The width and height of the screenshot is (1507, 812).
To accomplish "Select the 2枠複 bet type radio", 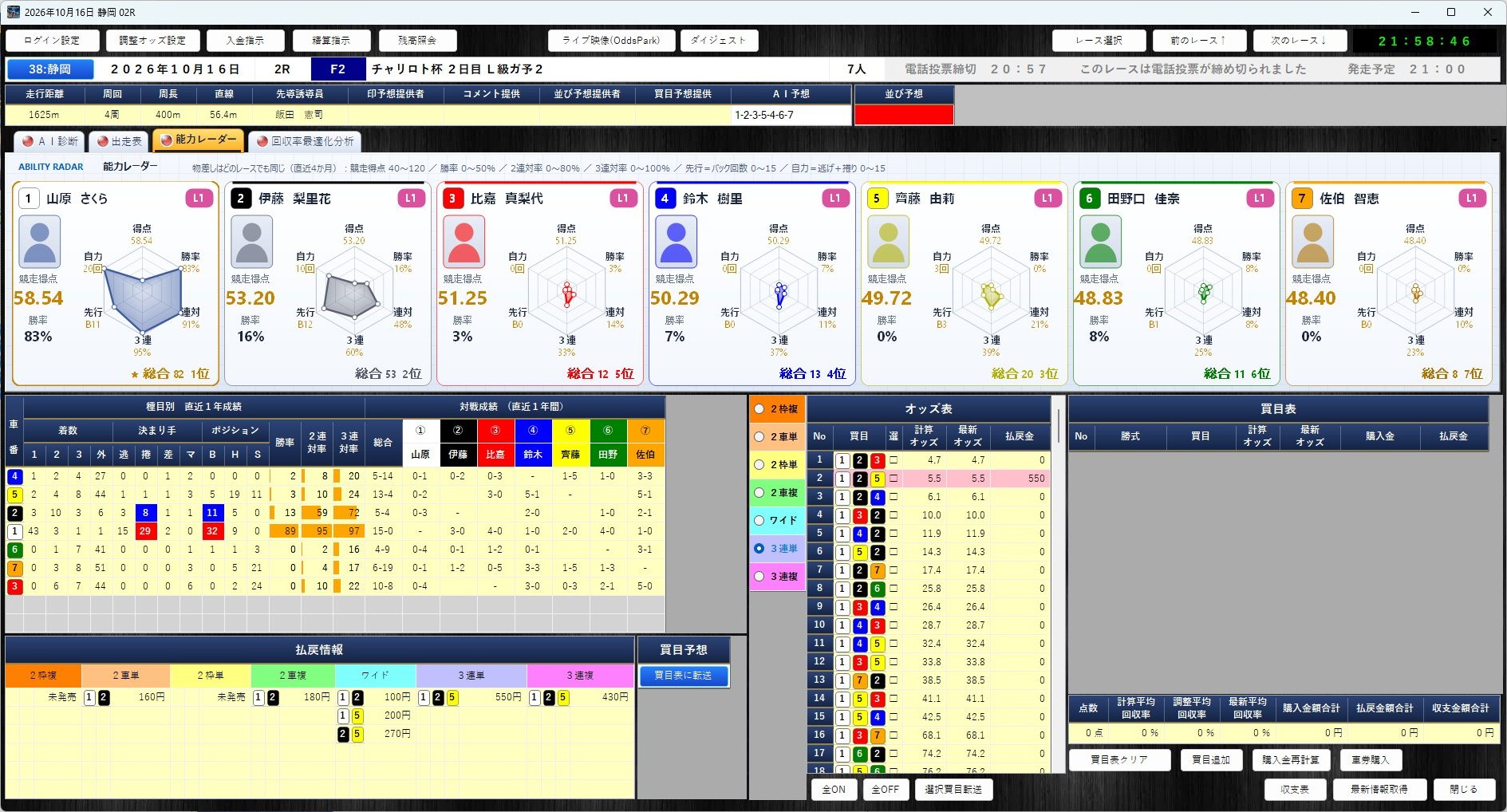I will coord(759,409).
